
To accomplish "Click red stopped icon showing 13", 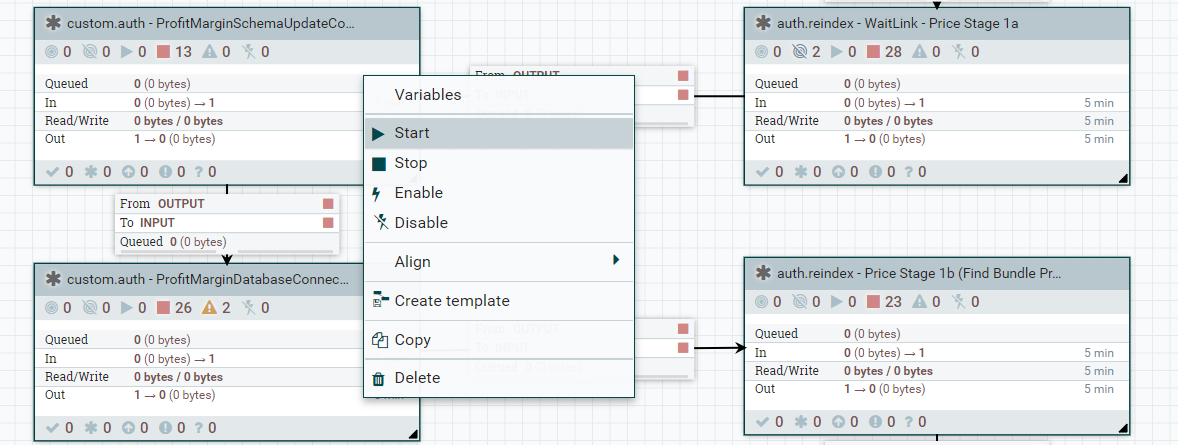I will point(162,52).
